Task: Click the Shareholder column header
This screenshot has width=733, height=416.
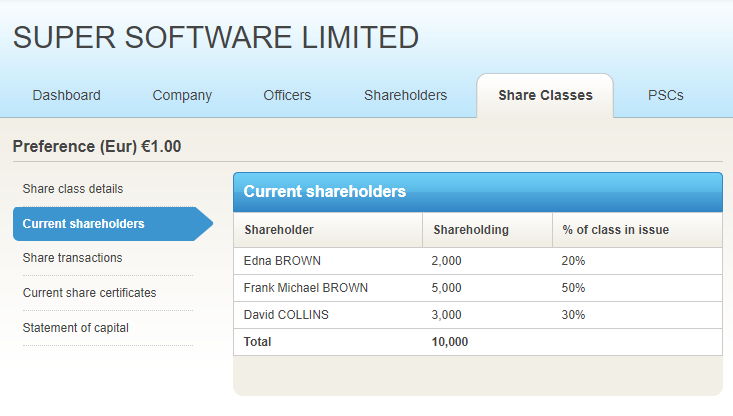Action: 279,230
